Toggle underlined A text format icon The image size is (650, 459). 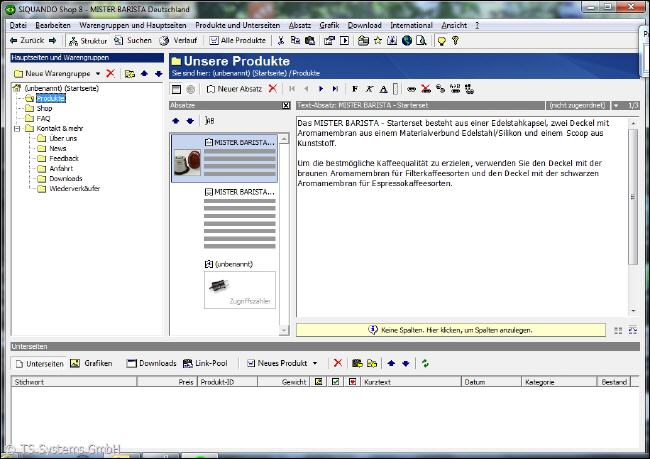point(383,89)
